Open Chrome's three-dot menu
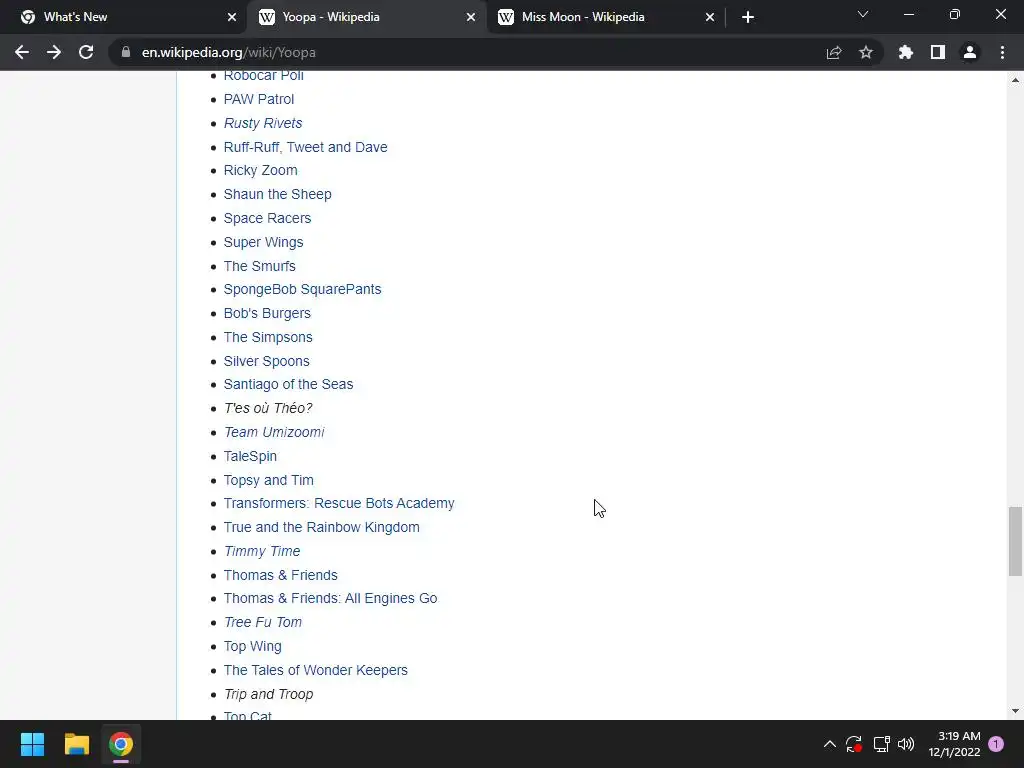Viewport: 1024px width, 768px height. click(1002, 52)
